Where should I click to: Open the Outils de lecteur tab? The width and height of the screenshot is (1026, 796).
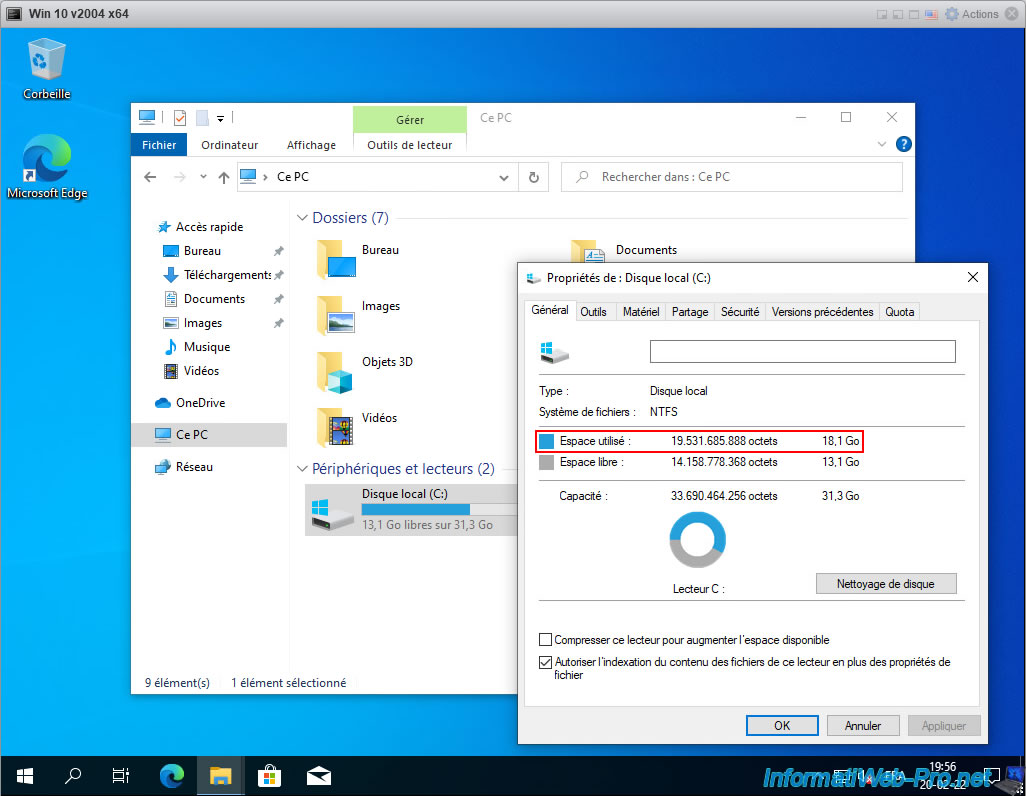(410, 145)
